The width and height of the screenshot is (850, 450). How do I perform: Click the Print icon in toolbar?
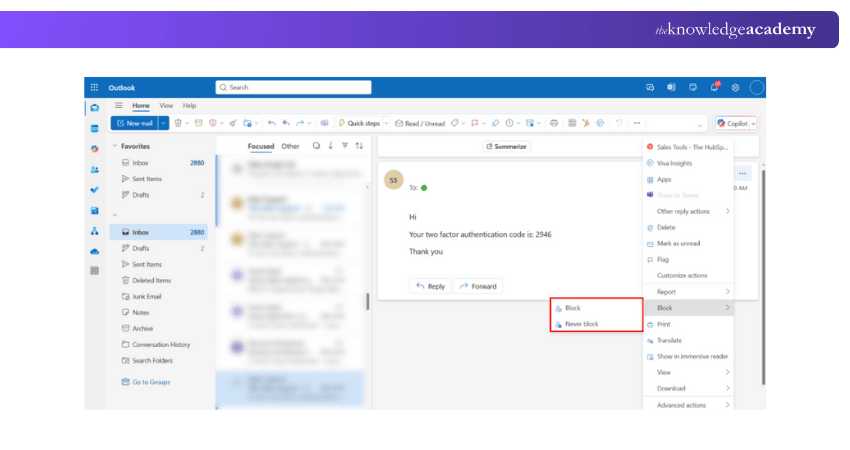554,123
